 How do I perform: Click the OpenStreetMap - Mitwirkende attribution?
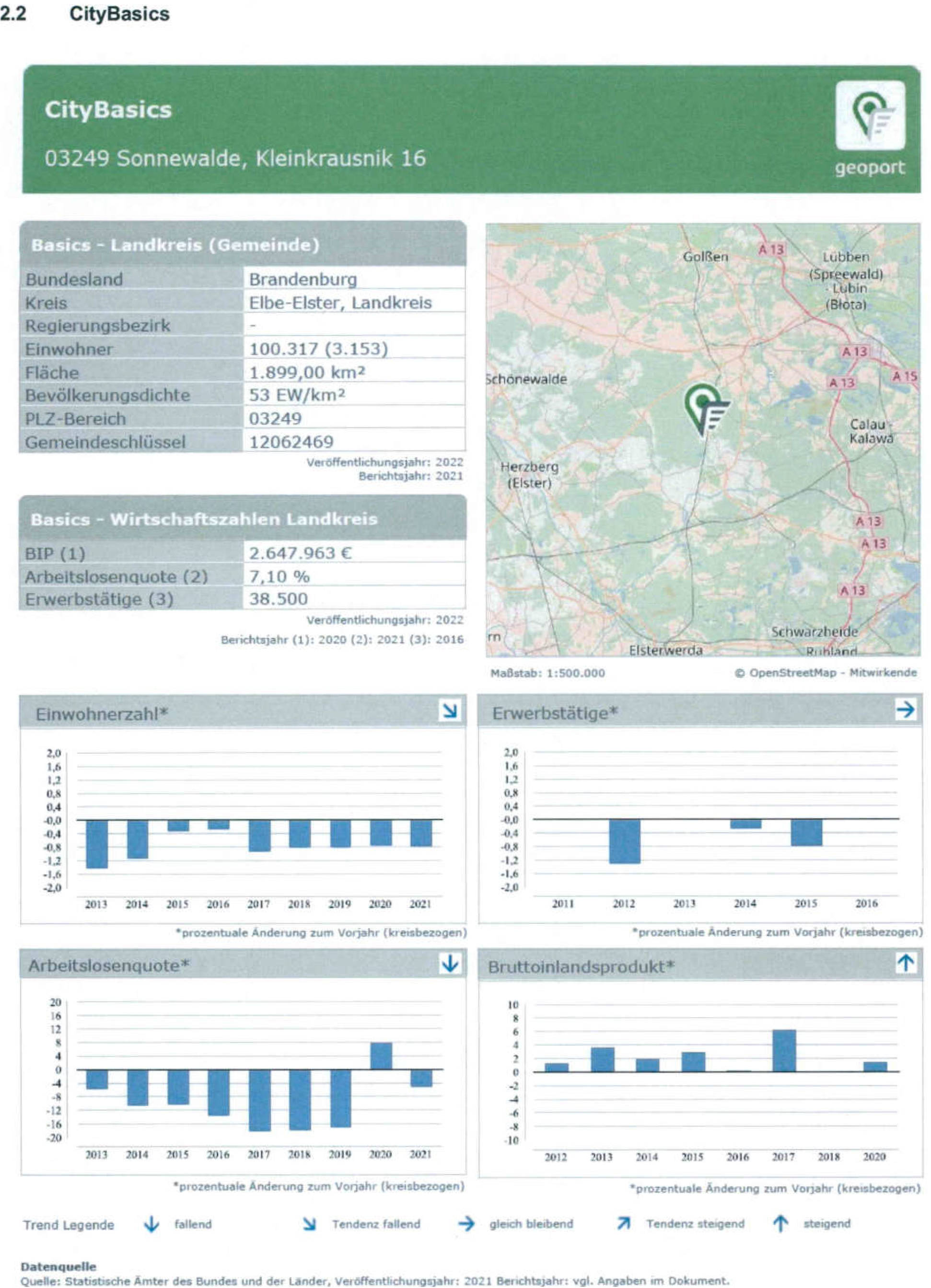click(826, 673)
